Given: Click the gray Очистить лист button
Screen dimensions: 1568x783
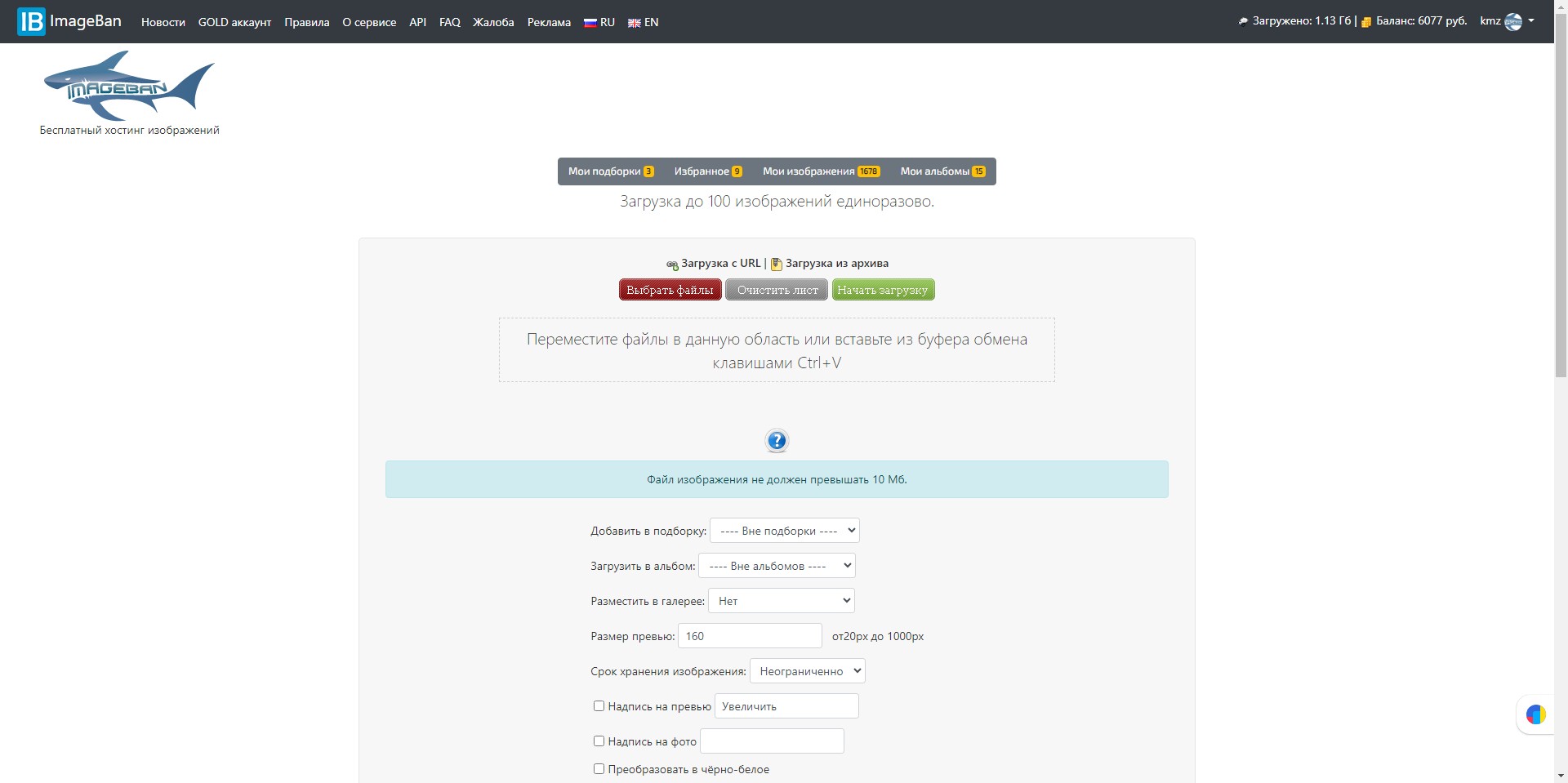Looking at the screenshot, I should pos(777,290).
